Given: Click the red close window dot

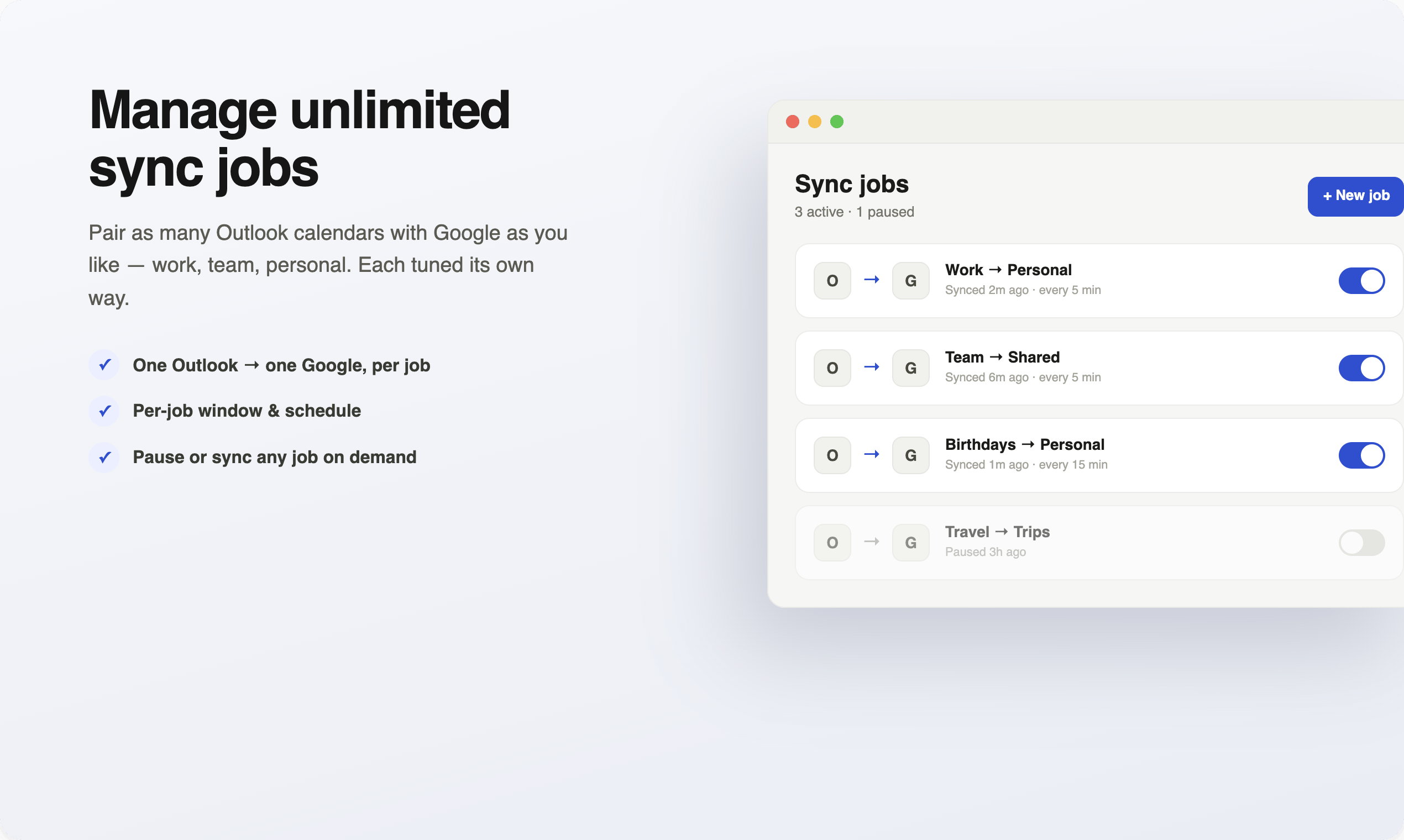Looking at the screenshot, I should coord(792,122).
